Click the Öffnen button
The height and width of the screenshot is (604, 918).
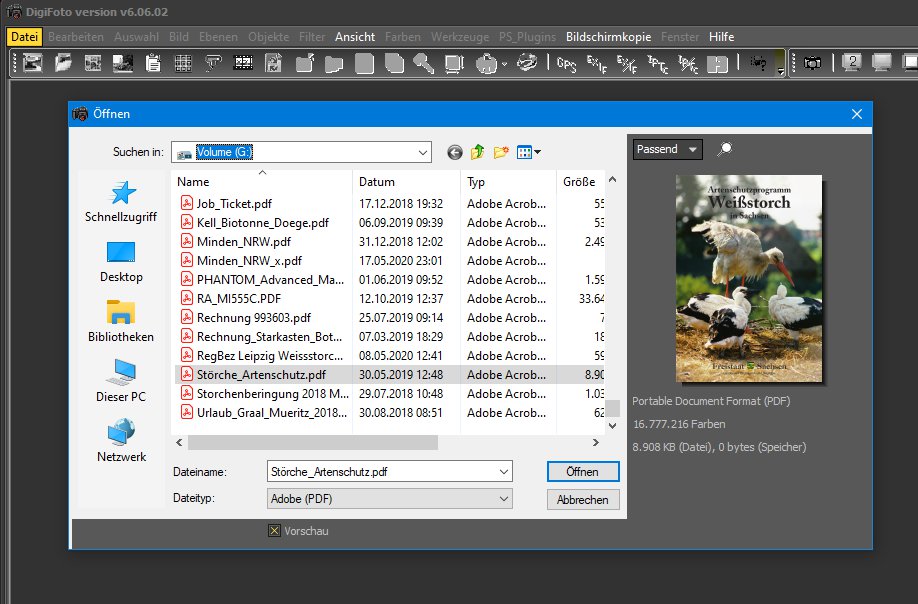click(x=583, y=471)
